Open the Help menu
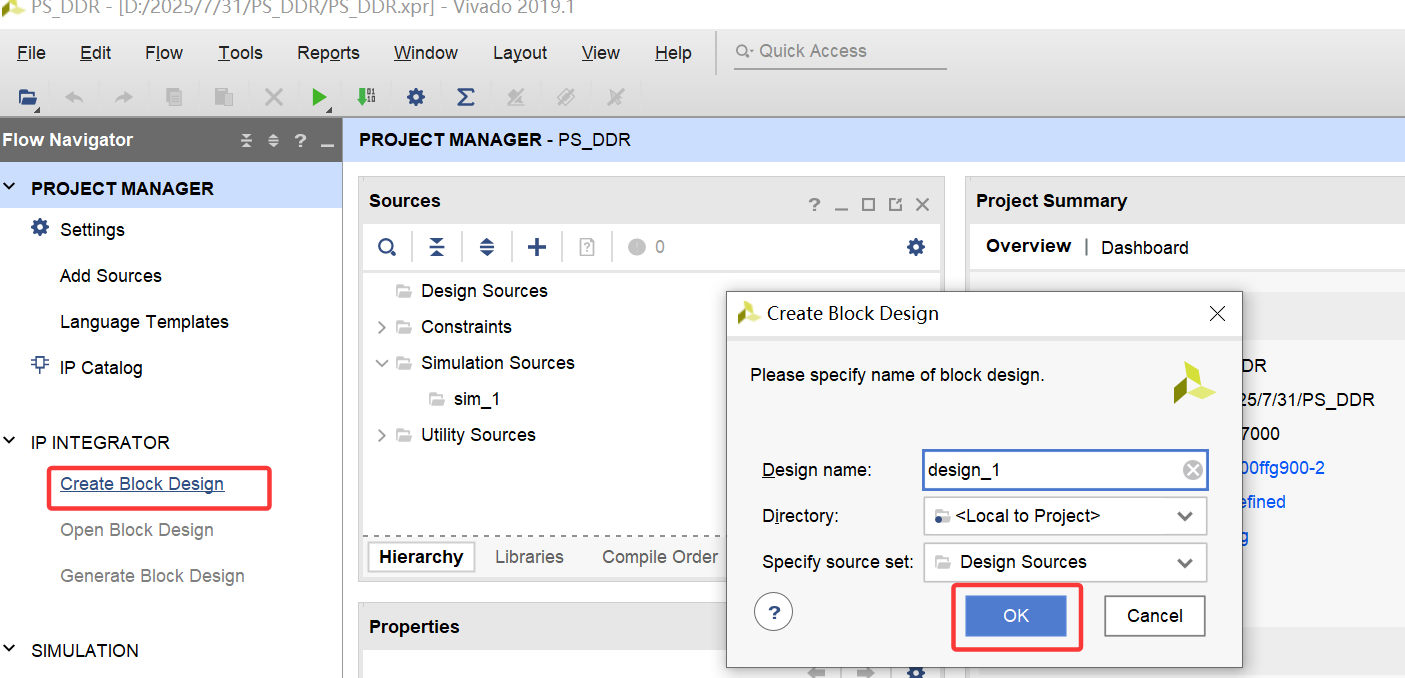This screenshot has height=678, width=1405. click(673, 53)
